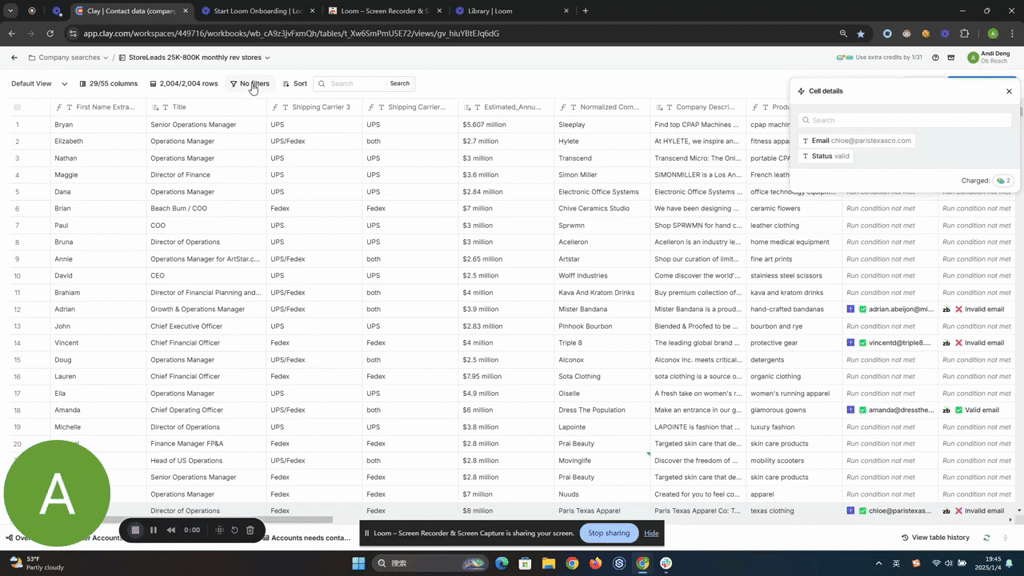Image resolution: width=1024 pixels, height=576 pixels.
Task: Stop the Loom recording
Action: click(136, 530)
